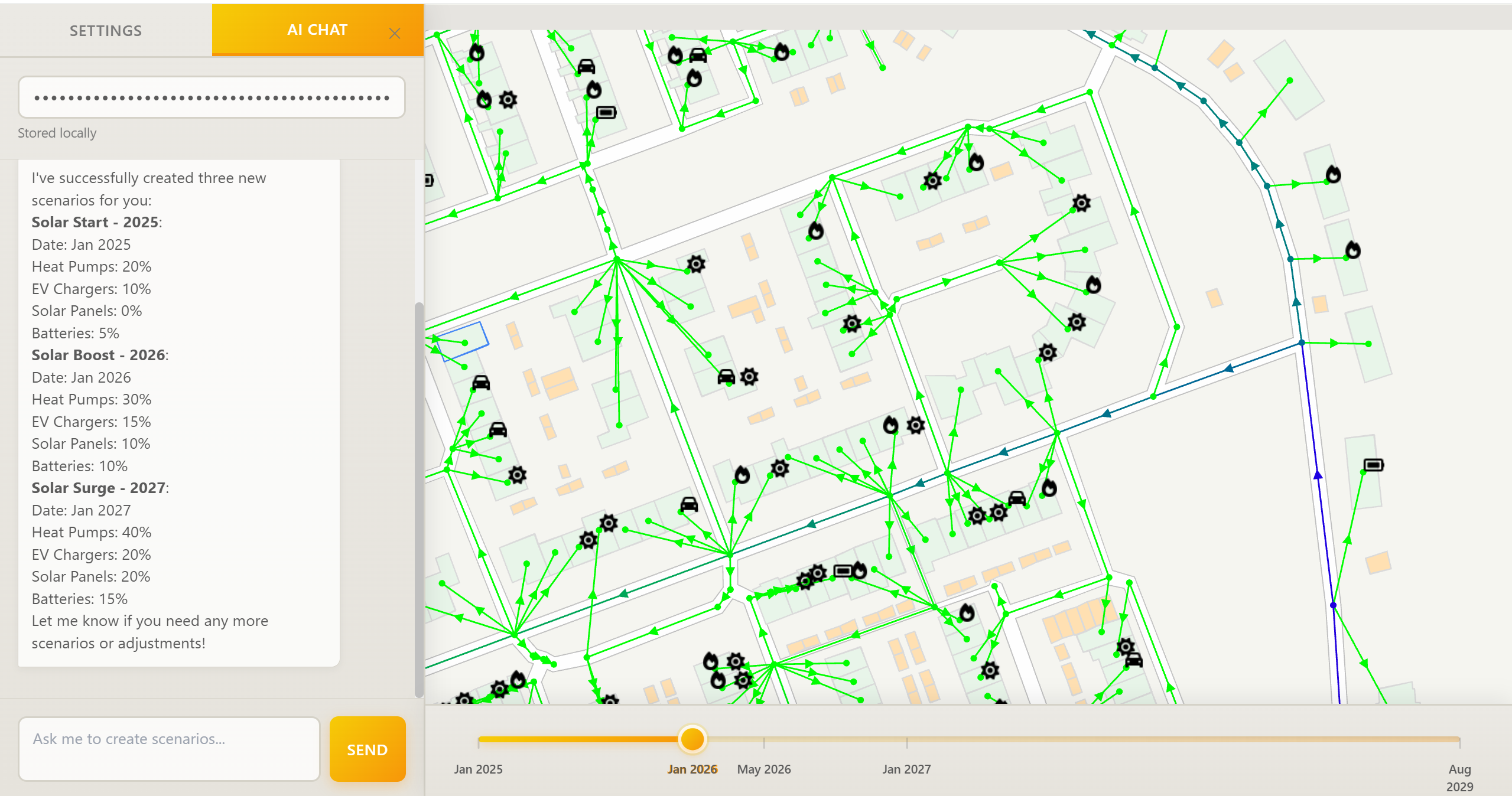Select the locally stored API key field

(x=211, y=97)
